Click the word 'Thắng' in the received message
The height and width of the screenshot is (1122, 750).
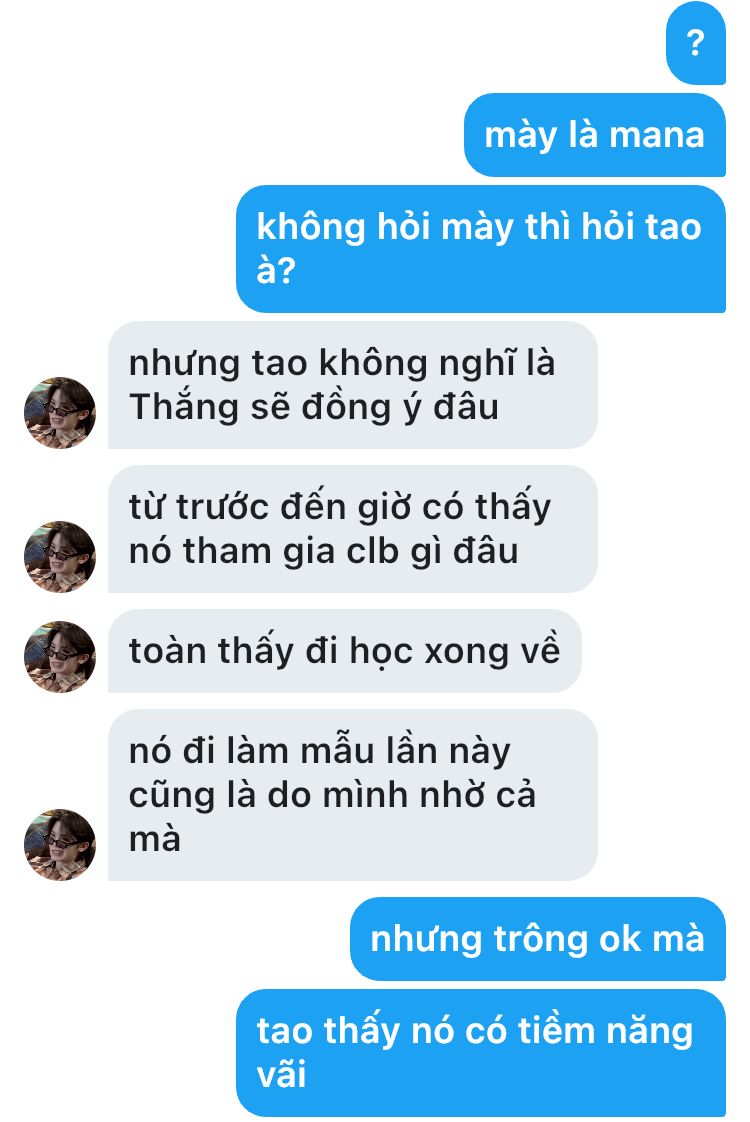pos(183,407)
